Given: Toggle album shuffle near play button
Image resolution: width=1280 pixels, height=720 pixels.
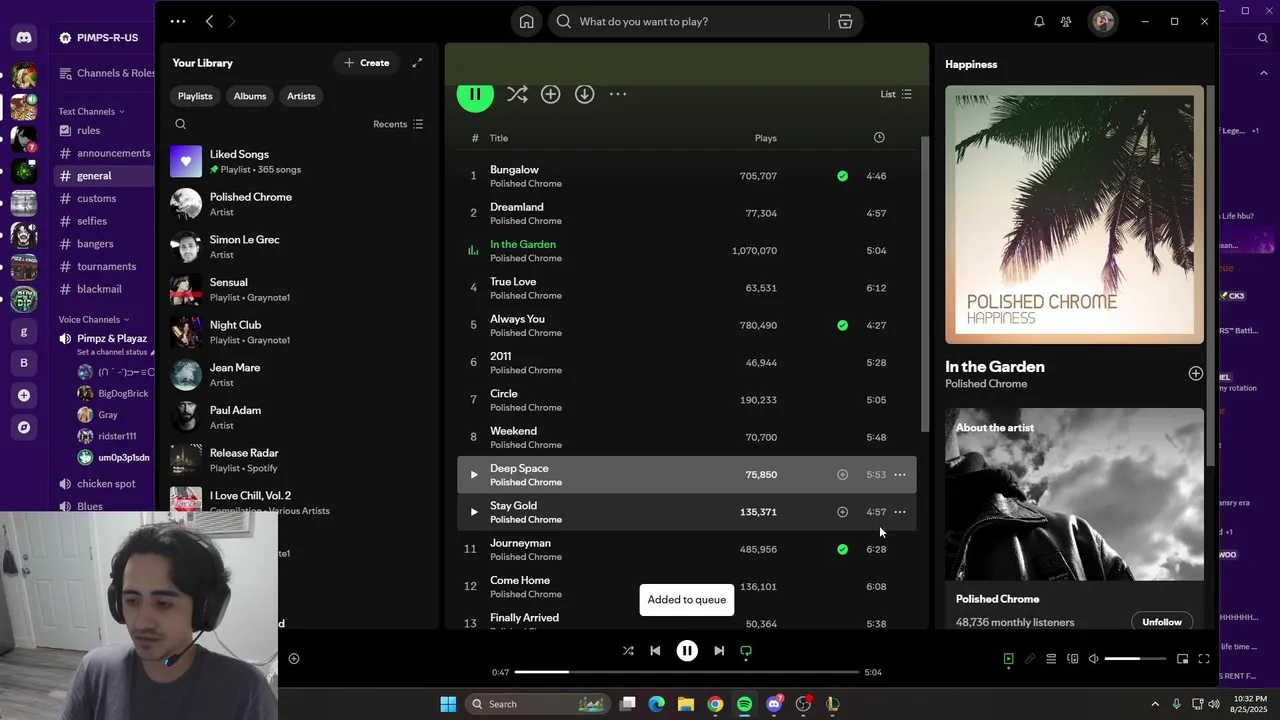Looking at the screenshot, I should [517, 94].
